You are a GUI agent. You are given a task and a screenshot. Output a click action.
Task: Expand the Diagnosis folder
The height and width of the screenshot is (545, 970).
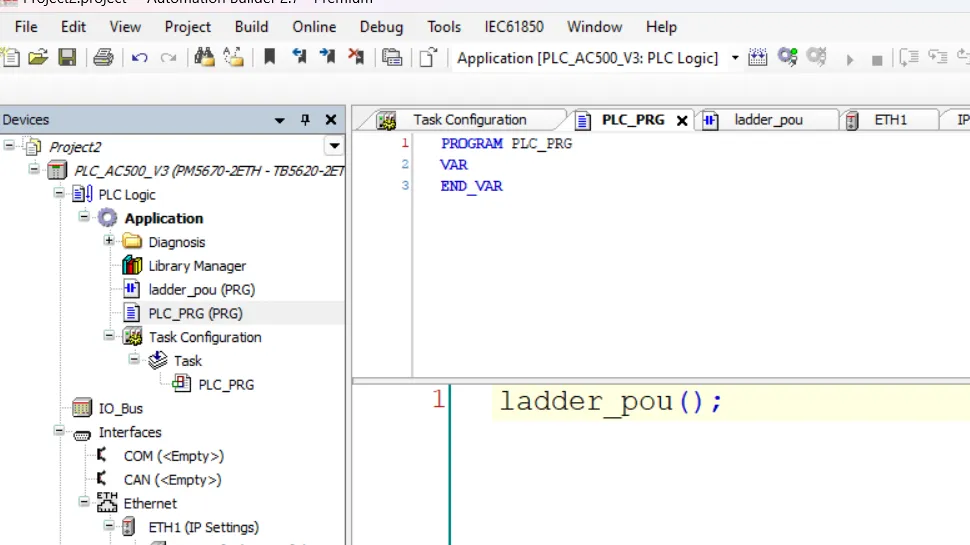pos(109,241)
